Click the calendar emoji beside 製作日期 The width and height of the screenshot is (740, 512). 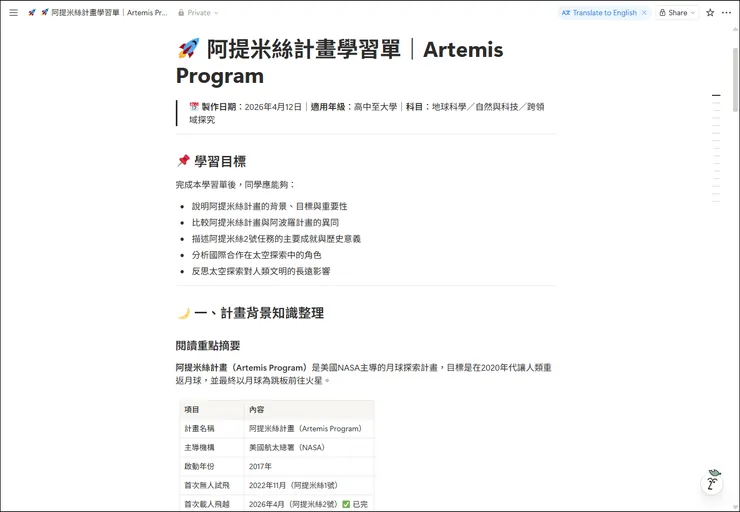coord(194,107)
